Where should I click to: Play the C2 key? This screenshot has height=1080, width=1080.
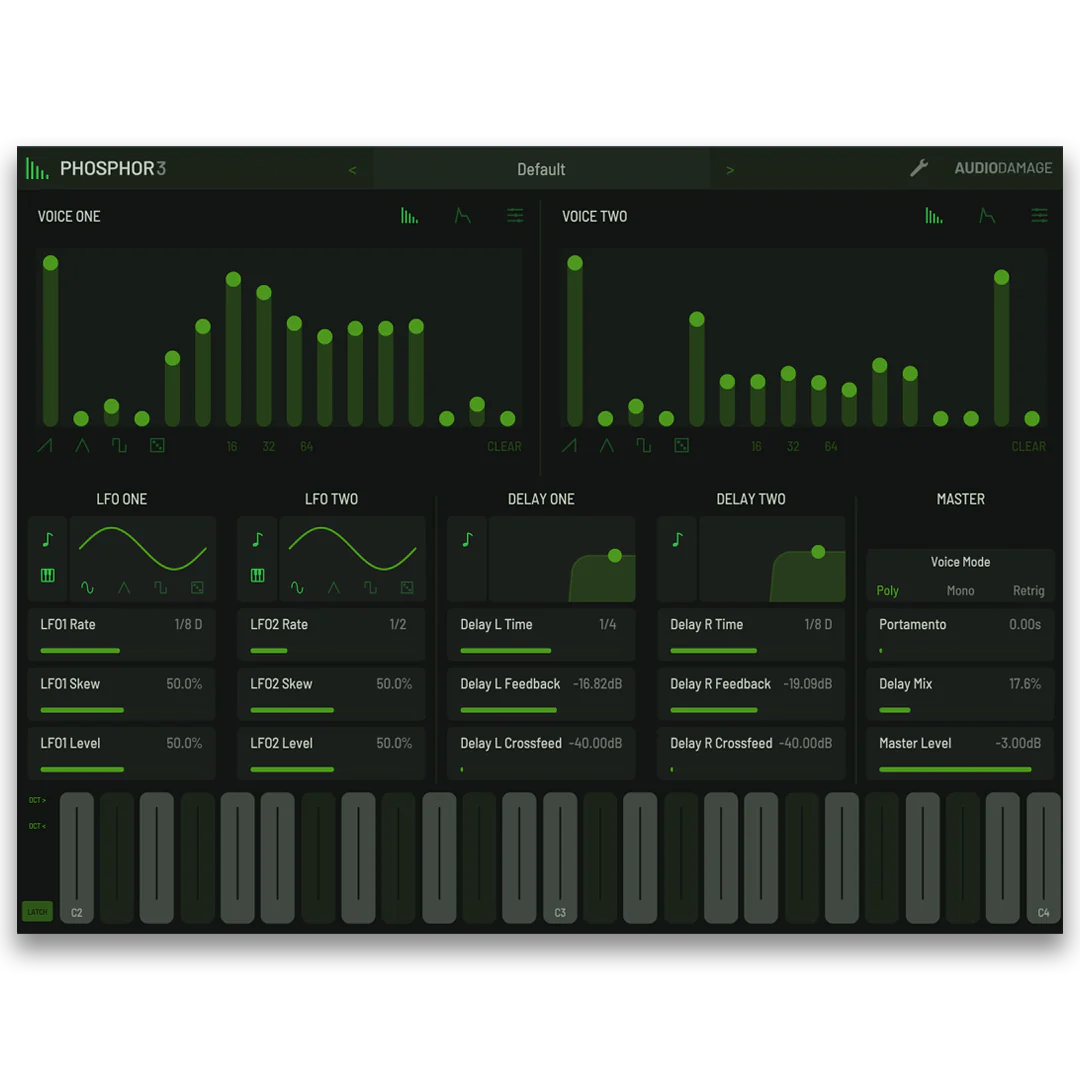tap(76, 858)
